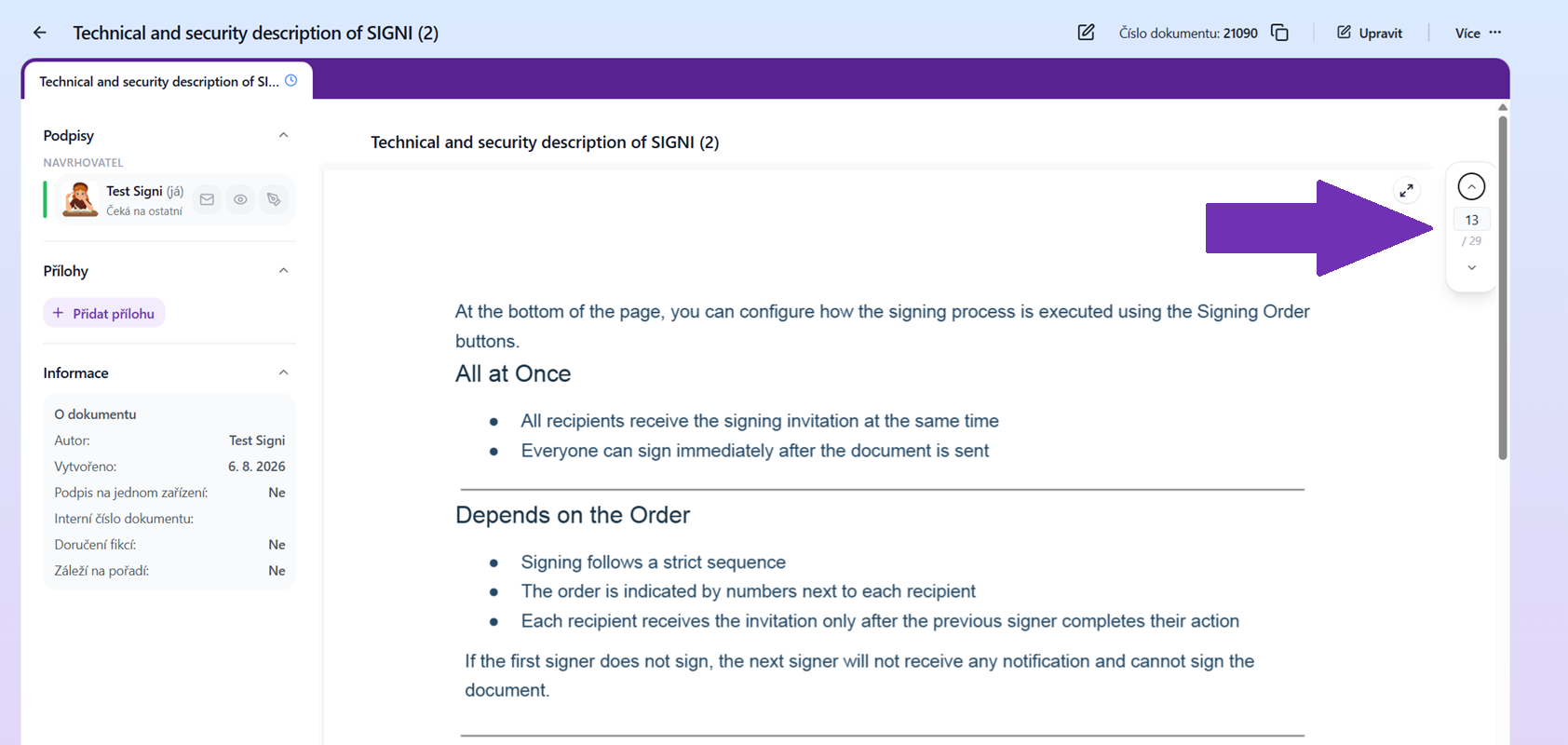1568x745 pixels.
Task: Click 'Podpis na jednom zařízení:' label
Action: pyautogui.click(x=131, y=493)
